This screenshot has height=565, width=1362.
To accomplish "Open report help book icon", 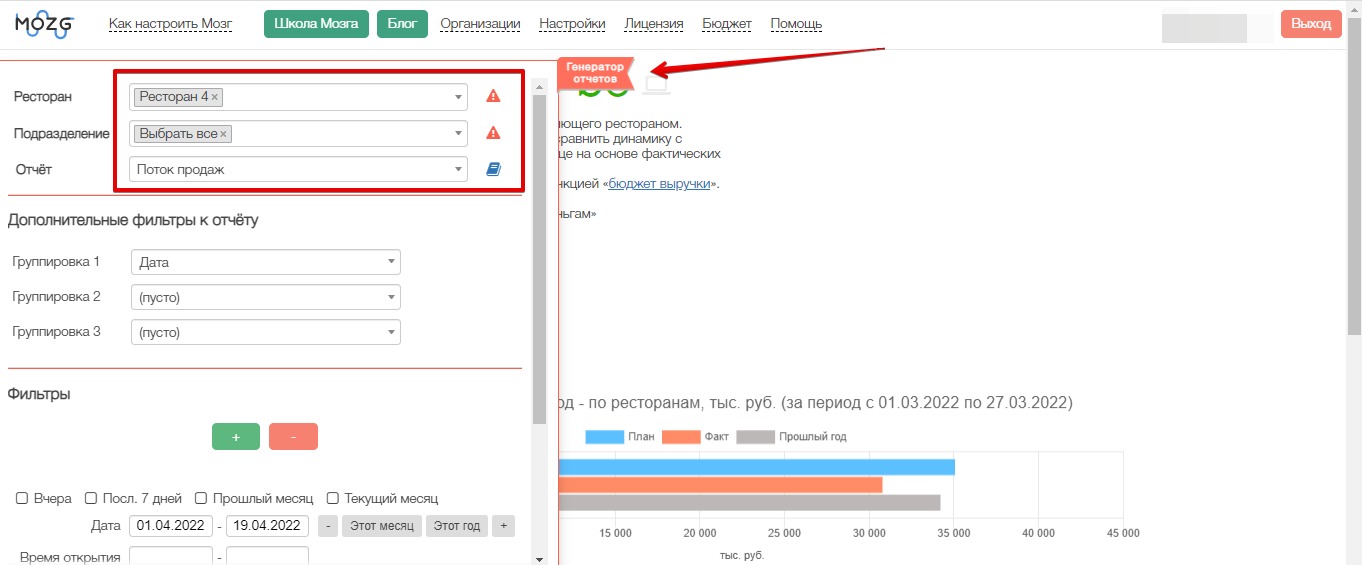I will pyautogui.click(x=493, y=170).
